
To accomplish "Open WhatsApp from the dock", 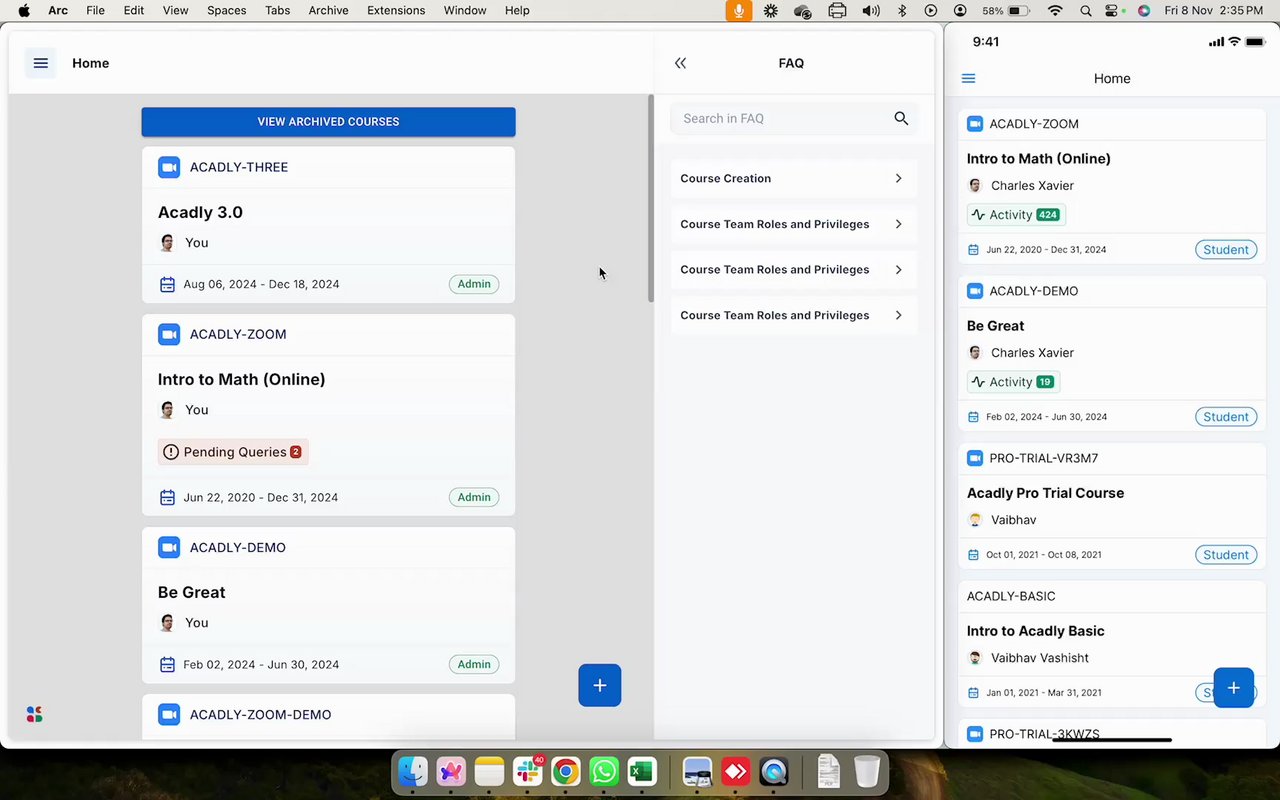I will pyautogui.click(x=603, y=772).
